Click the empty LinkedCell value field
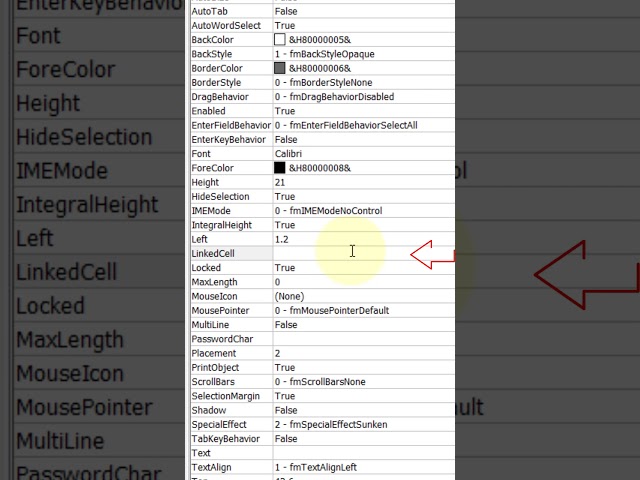The height and width of the screenshot is (480, 640). (364, 253)
